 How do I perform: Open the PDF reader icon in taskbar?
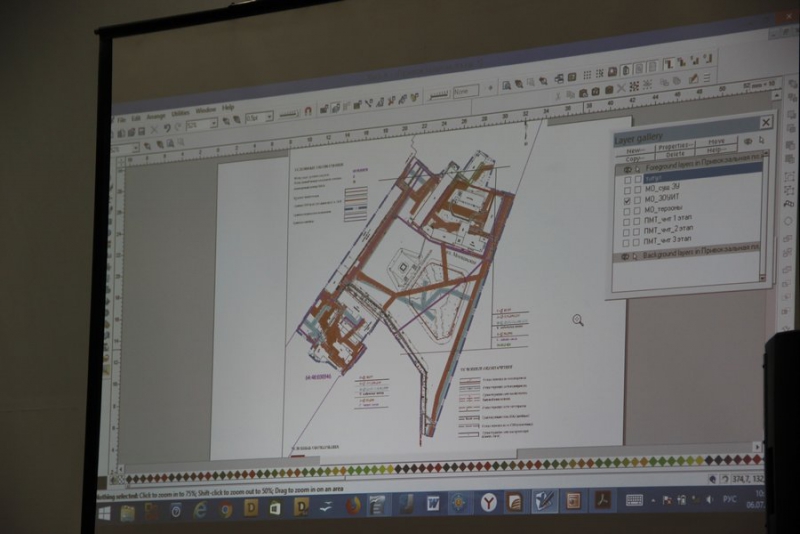point(602,499)
